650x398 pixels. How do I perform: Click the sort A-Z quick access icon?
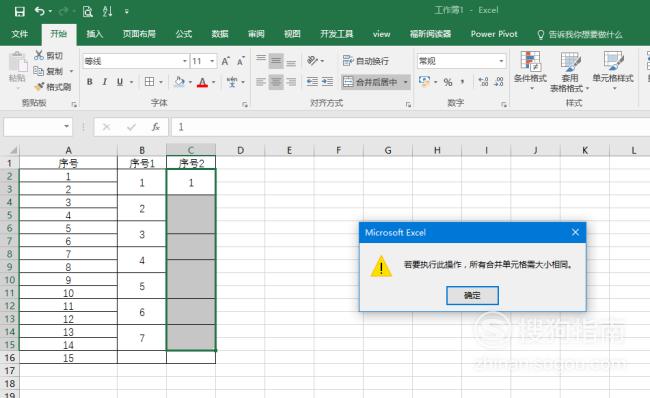click(x=107, y=11)
